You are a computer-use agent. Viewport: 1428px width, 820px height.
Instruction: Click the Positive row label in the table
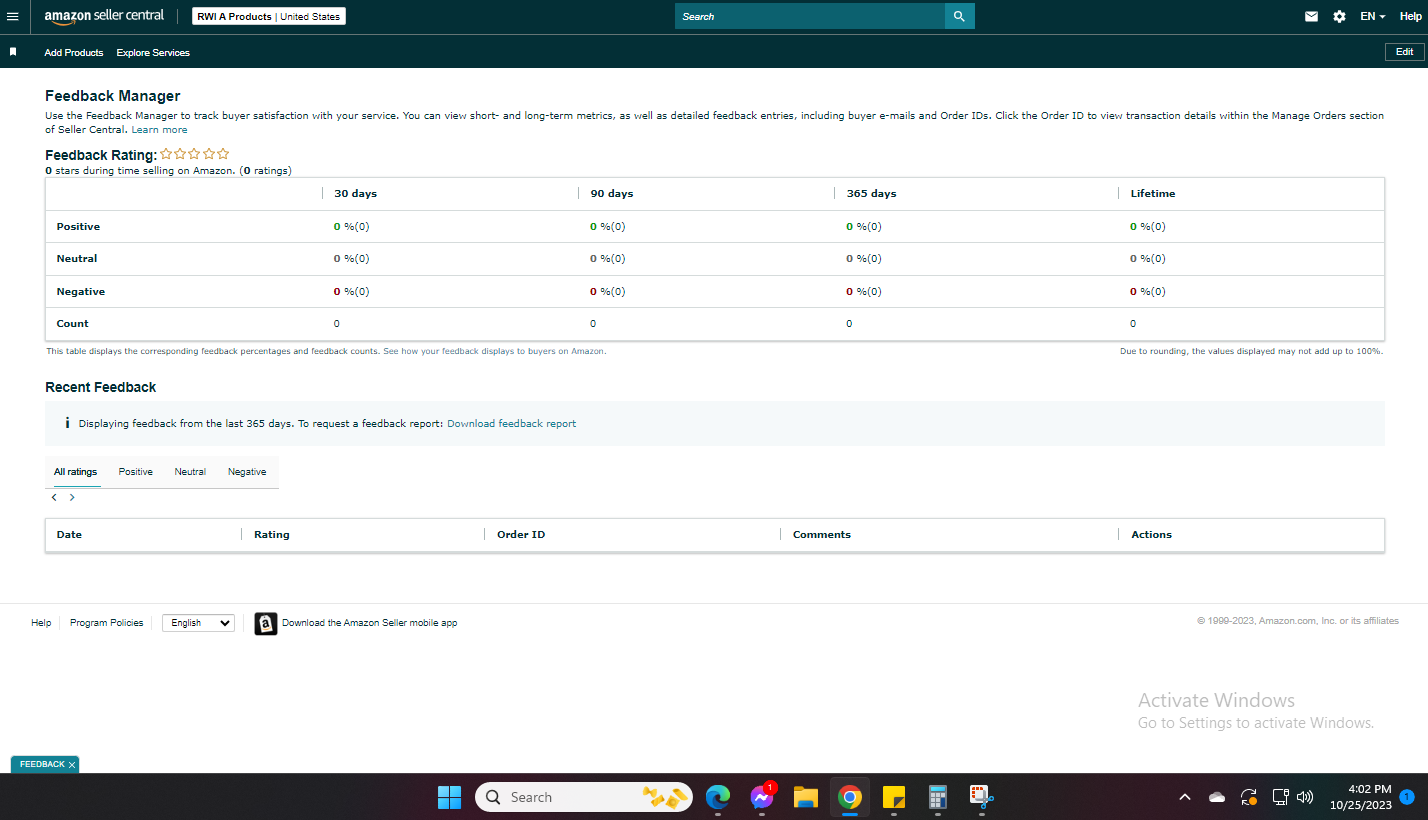click(x=78, y=227)
